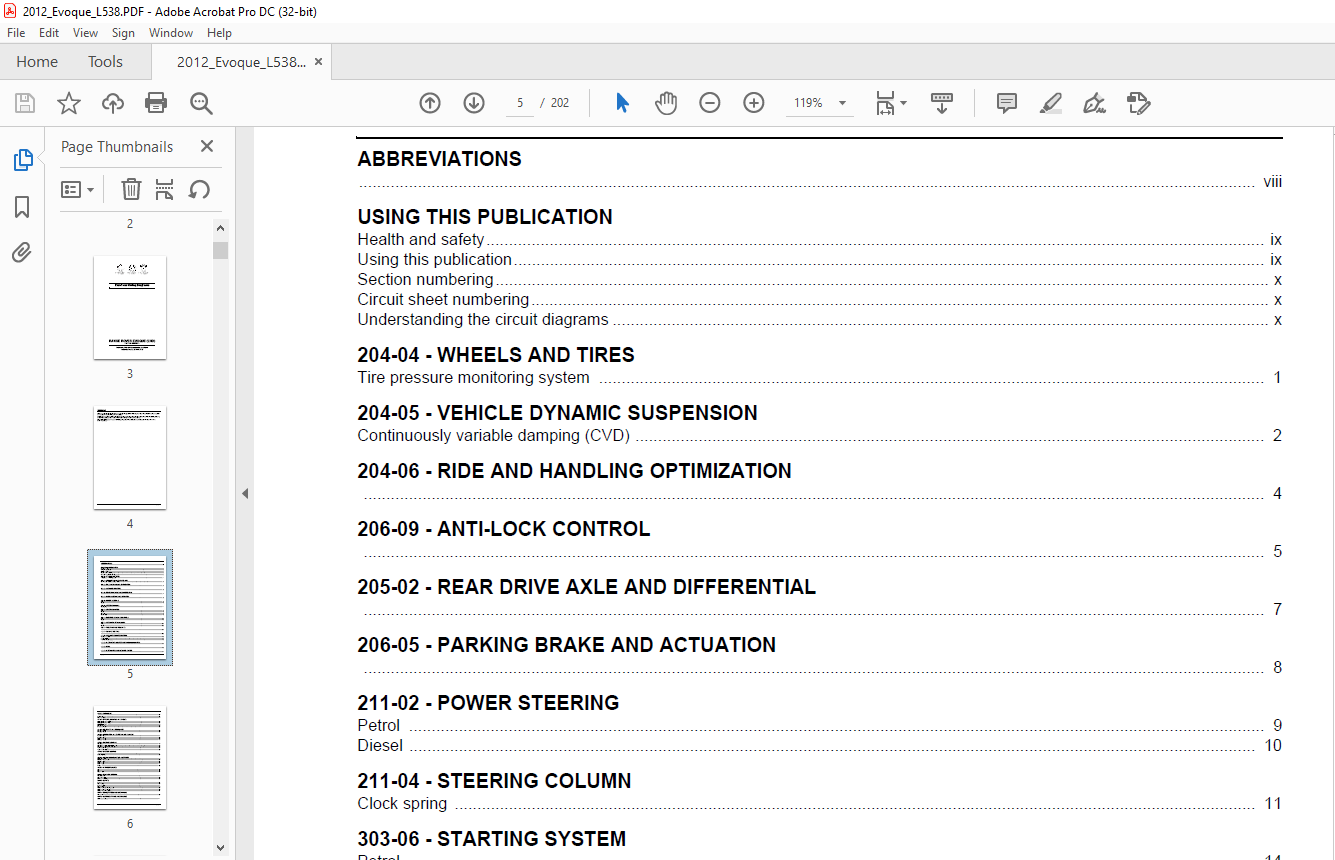Click the Save file icon
1335x860 pixels.
25,103
